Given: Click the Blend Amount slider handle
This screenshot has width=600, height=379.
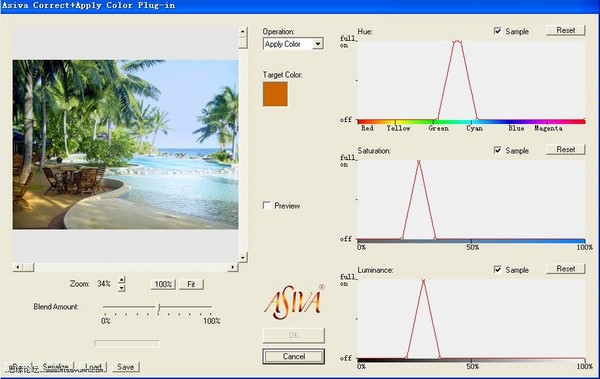Looking at the screenshot, I should [159, 307].
